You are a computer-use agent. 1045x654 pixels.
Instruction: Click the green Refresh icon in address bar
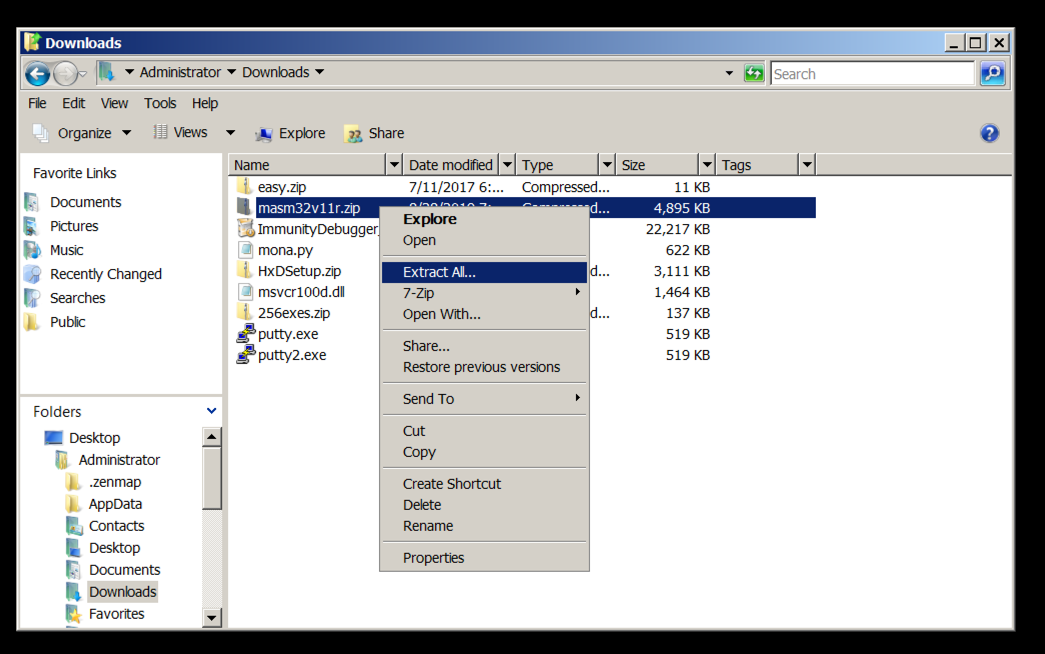pos(754,73)
